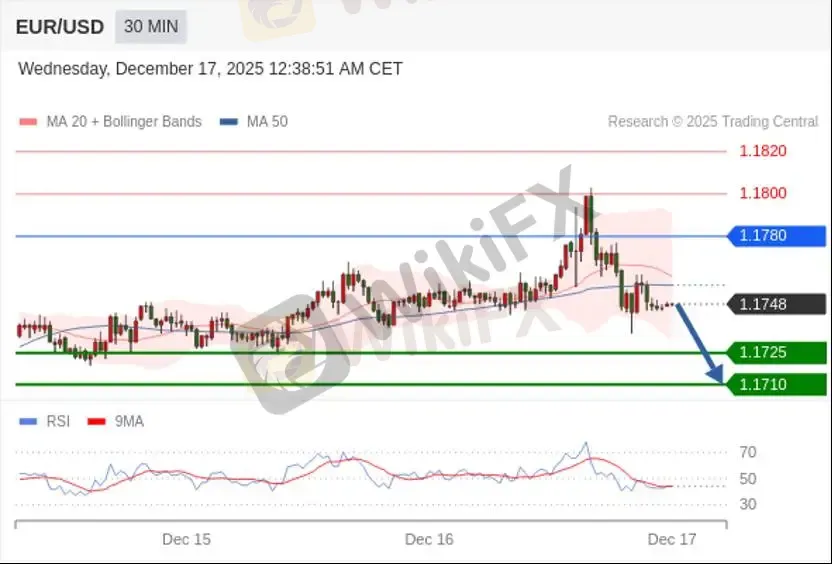Image resolution: width=832 pixels, height=564 pixels.
Task: Click the 1.1820 resistance level label
Action: 763,151
